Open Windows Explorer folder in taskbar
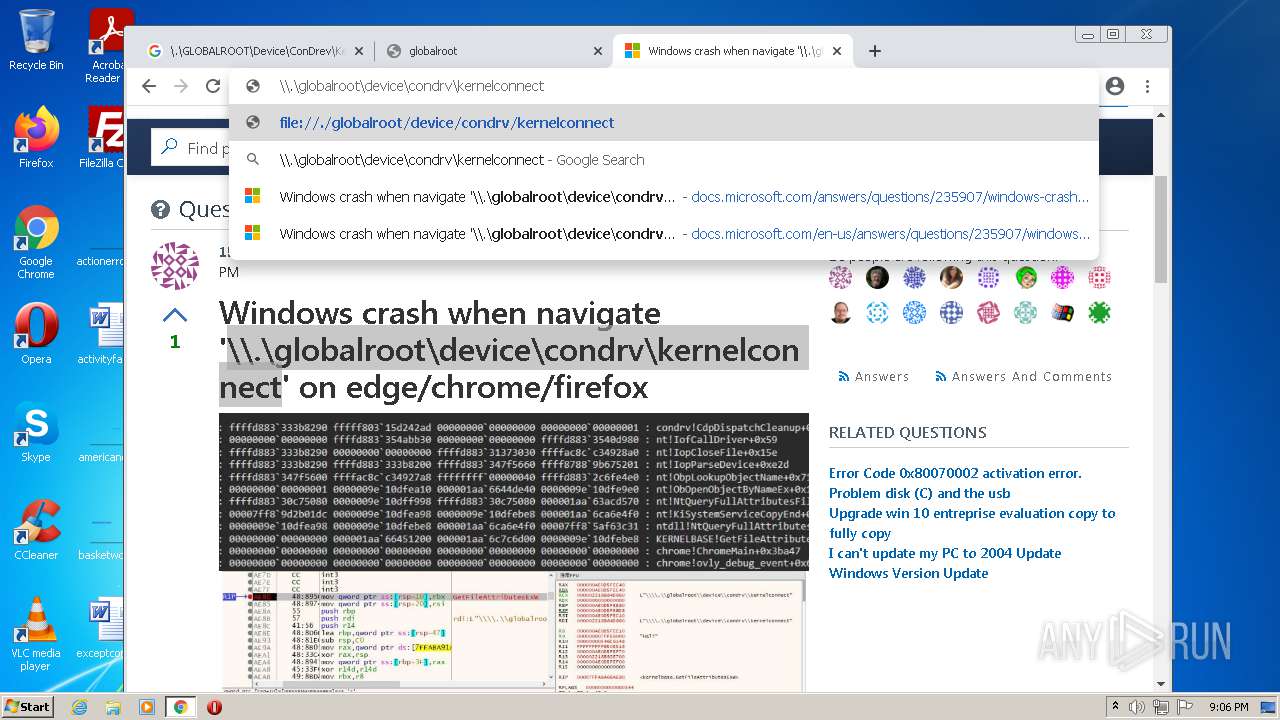 [113, 707]
